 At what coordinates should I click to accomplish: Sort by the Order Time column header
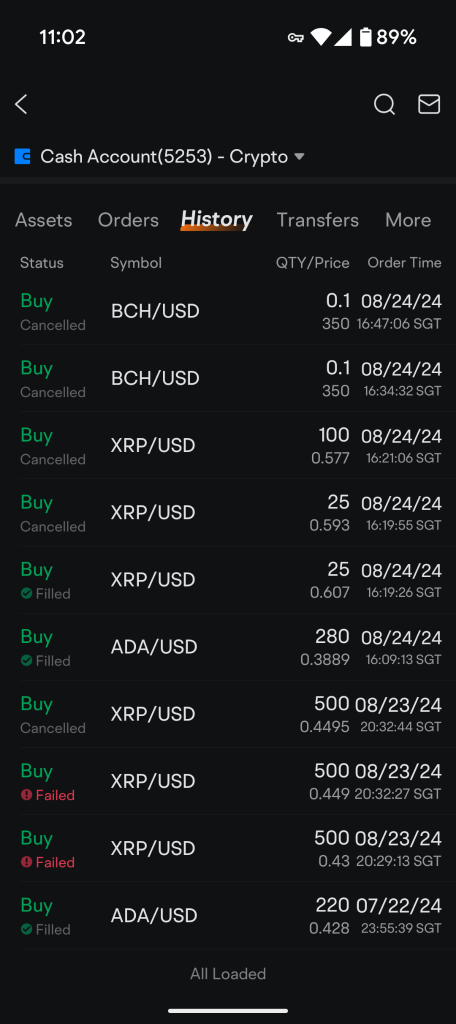click(404, 263)
